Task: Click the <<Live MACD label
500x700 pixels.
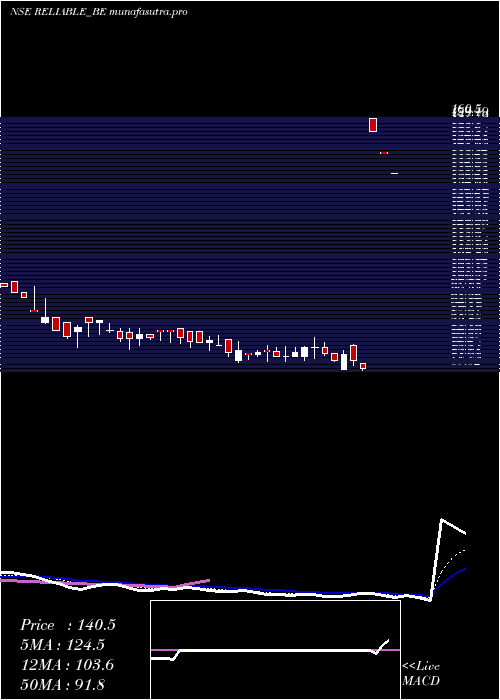Action: click(x=421, y=673)
